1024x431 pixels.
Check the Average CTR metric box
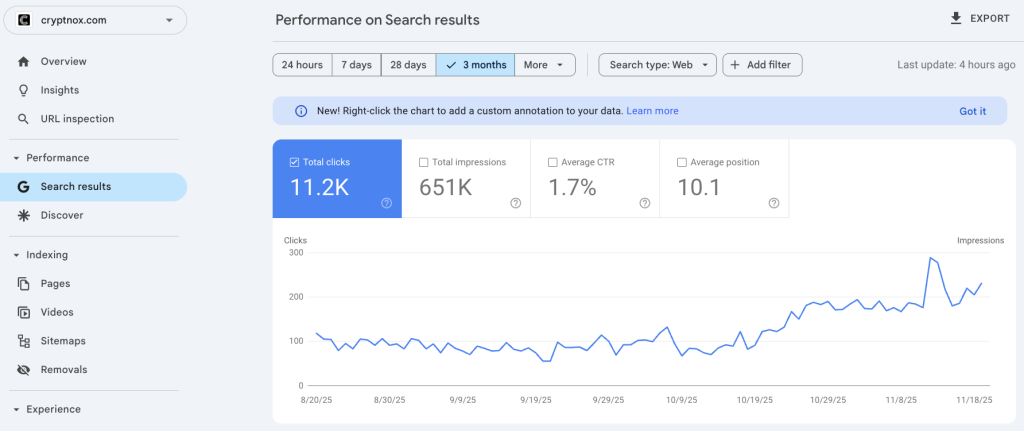(x=553, y=162)
